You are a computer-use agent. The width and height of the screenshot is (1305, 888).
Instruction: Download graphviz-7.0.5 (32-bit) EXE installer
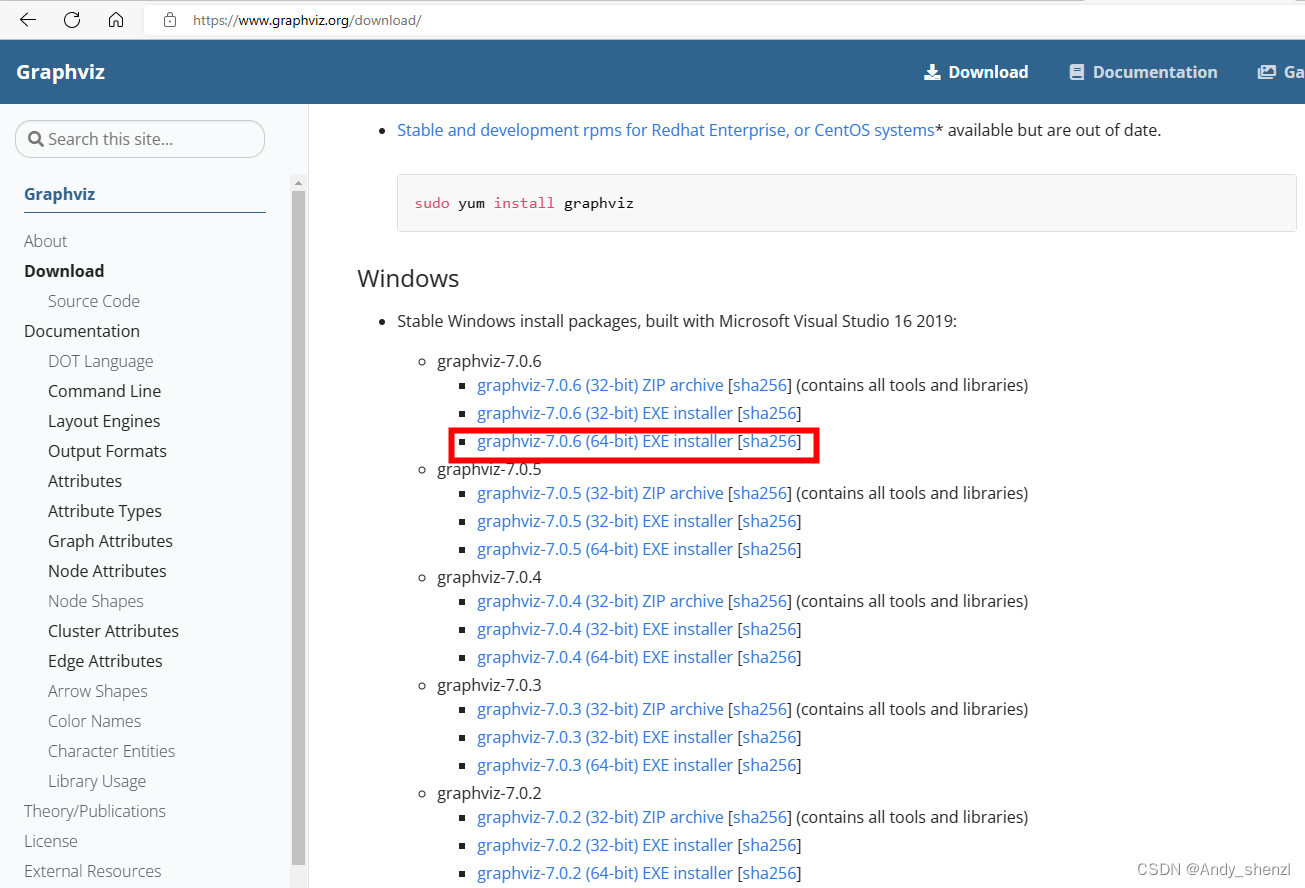605,521
